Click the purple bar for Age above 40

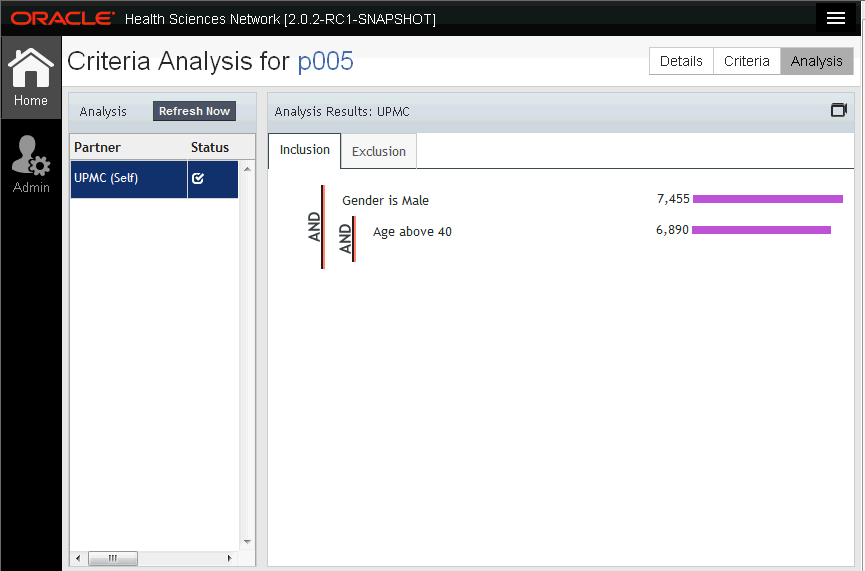click(761, 230)
